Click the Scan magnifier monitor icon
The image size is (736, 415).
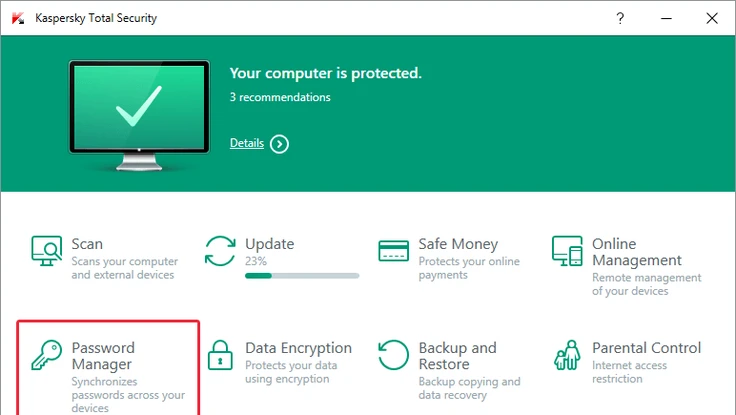pyautogui.click(x=46, y=251)
